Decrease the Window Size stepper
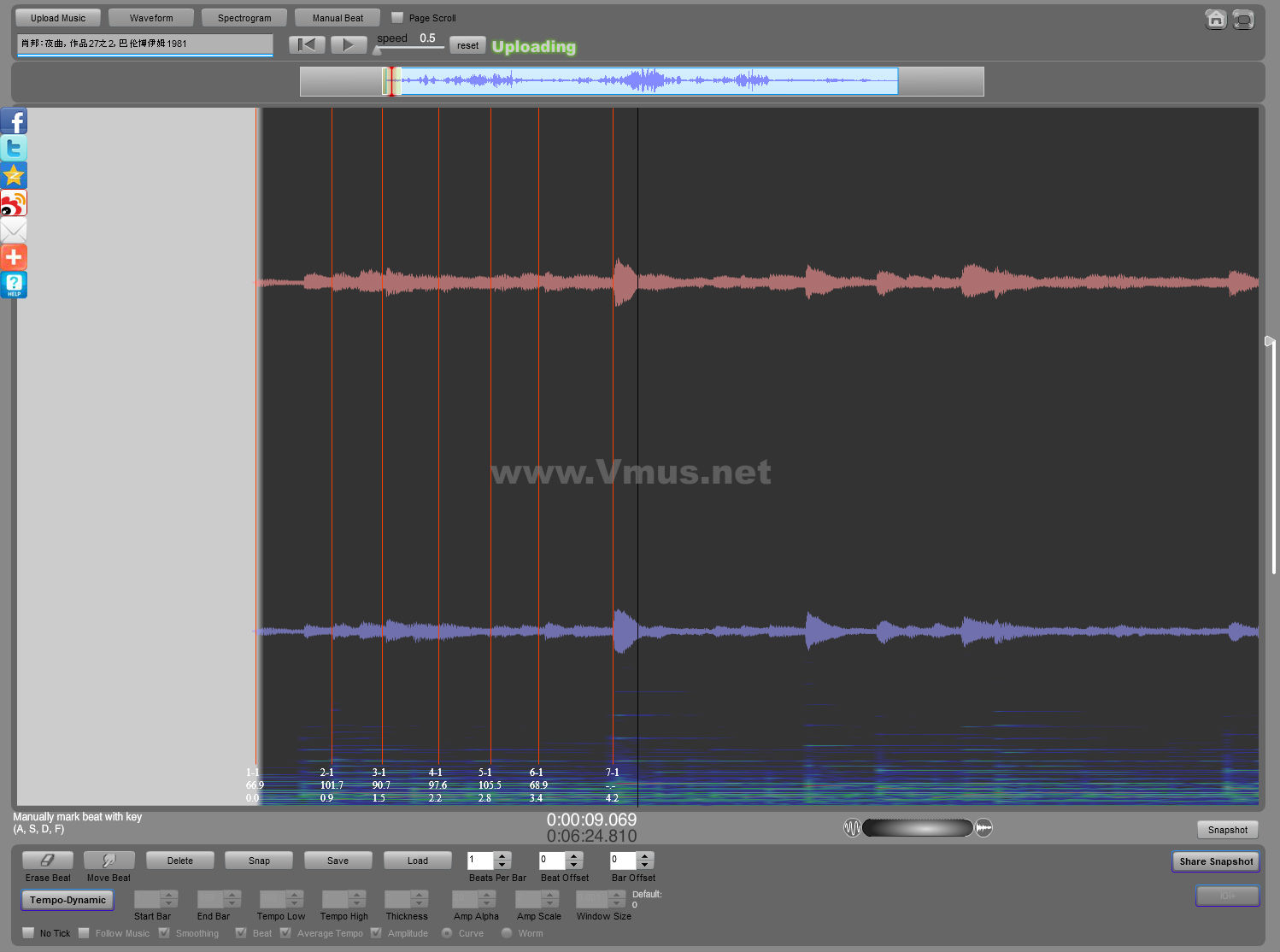1280x952 pixels. (617, 903)
